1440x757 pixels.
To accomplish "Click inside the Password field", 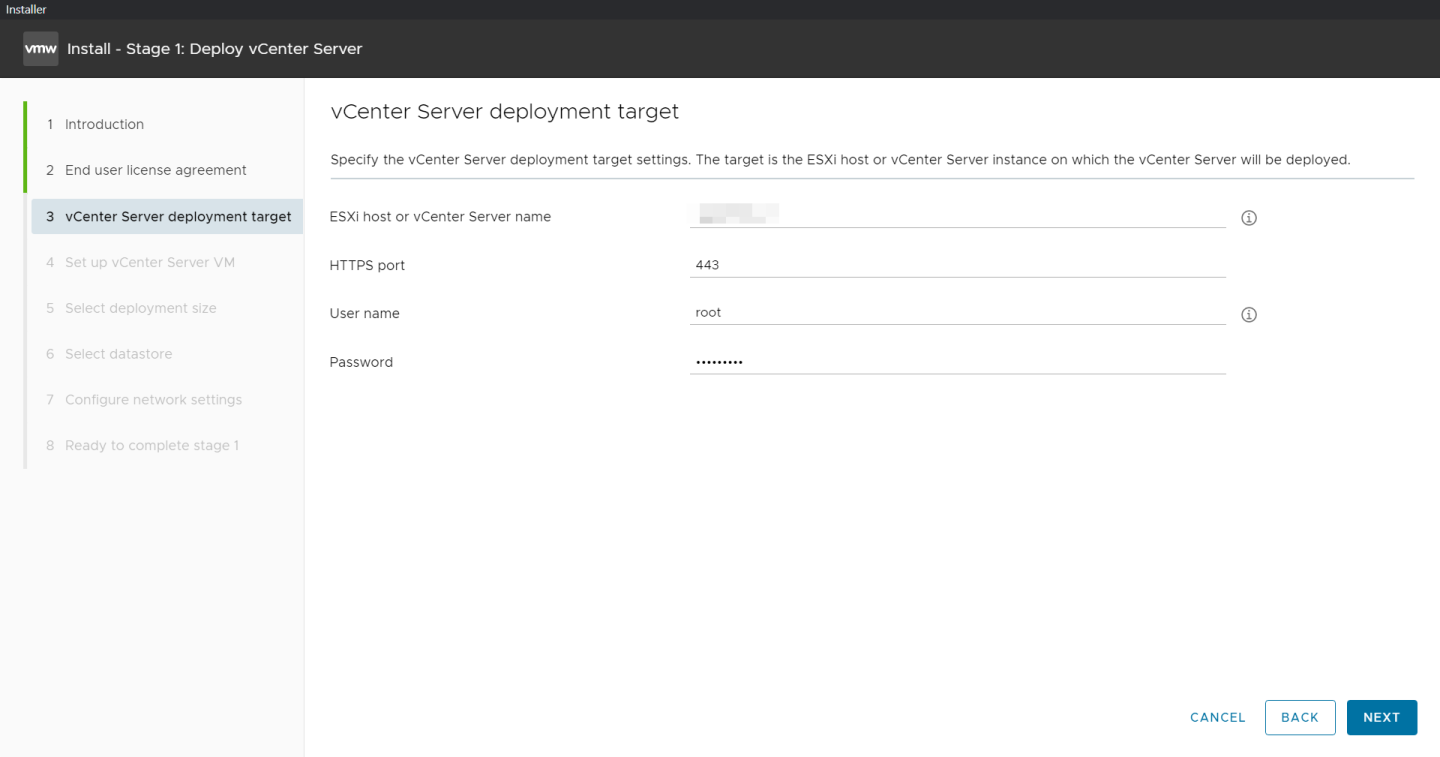I will point(957,360).
